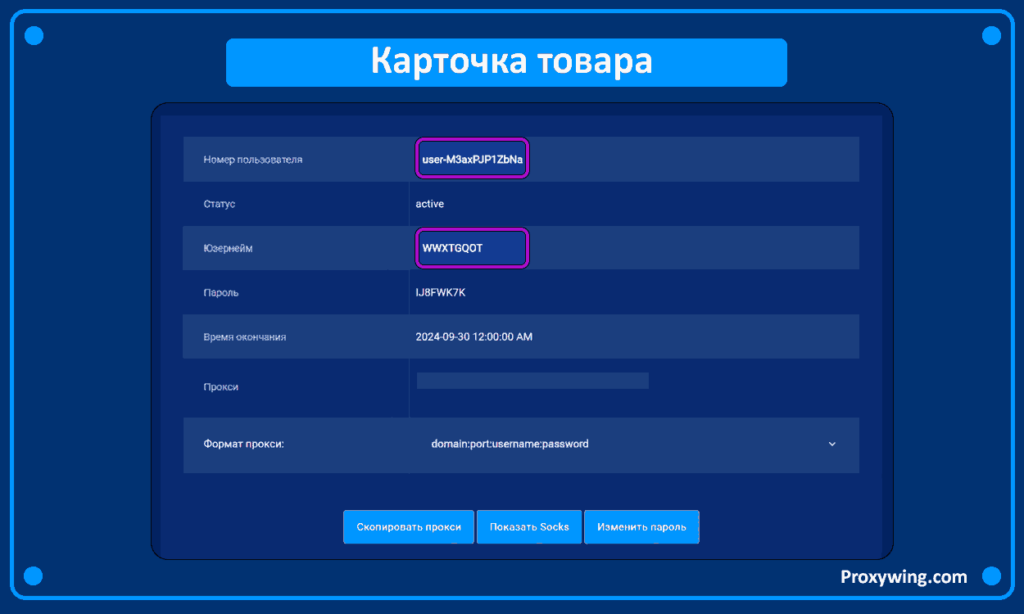Screen dimensions: 1024x614
Task: Click the Формат прокси: label
Action: click(244, 444)
